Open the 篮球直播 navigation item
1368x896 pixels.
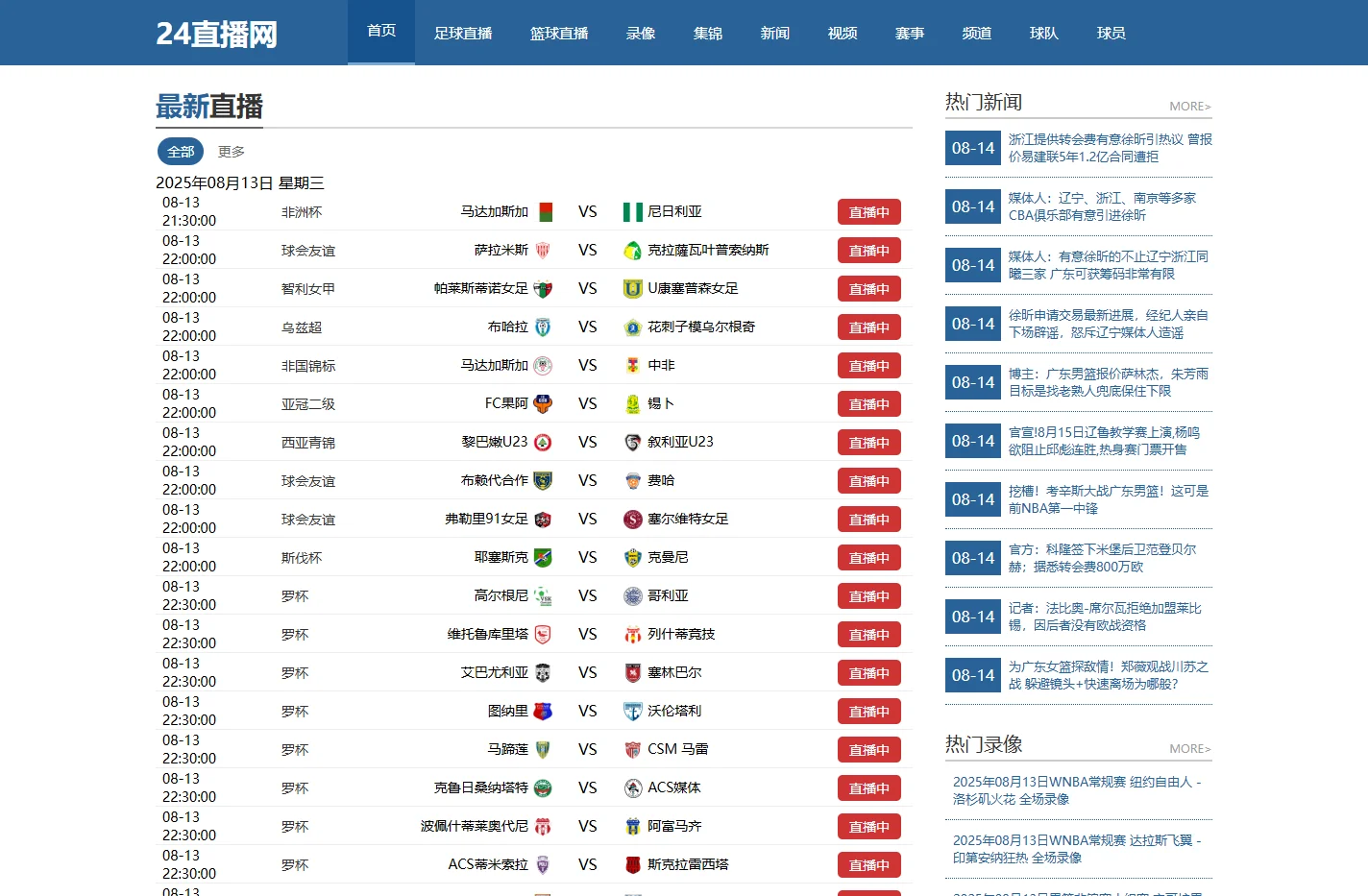coord(559,33)
